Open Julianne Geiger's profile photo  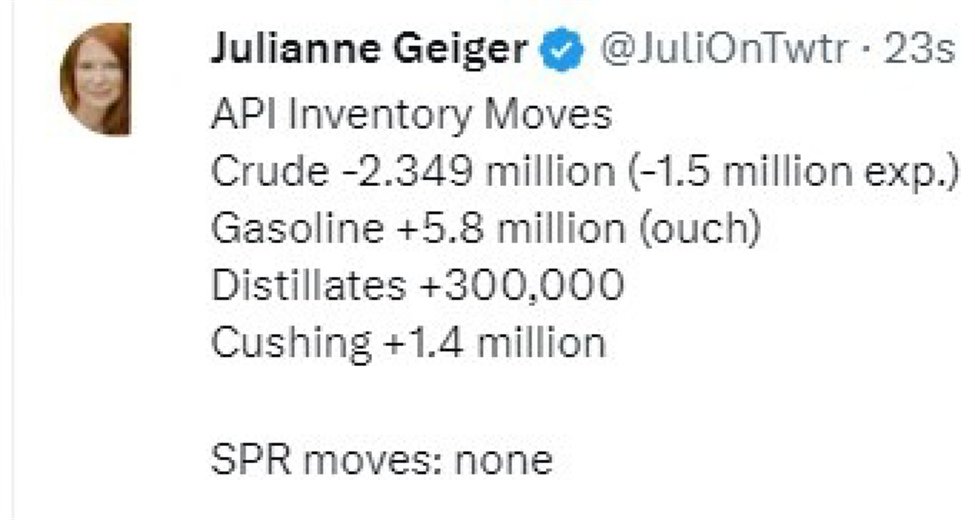[x=95, y=79]
